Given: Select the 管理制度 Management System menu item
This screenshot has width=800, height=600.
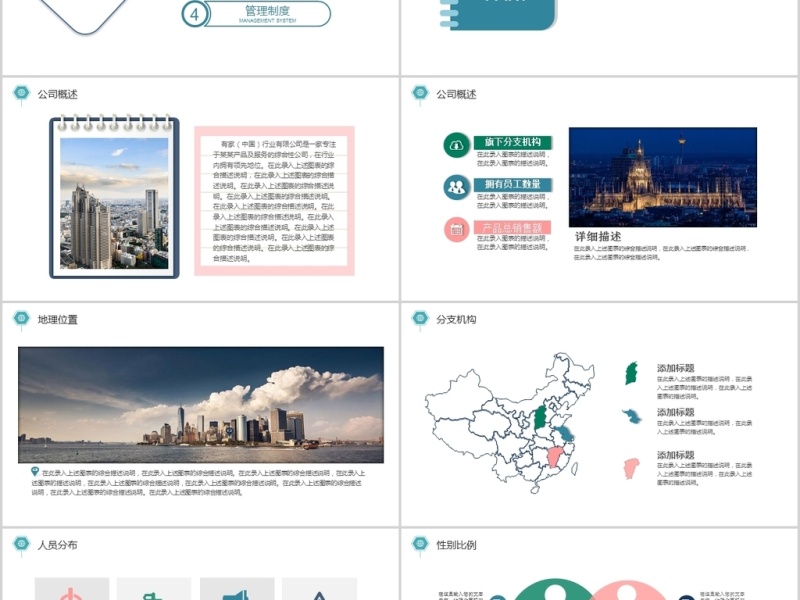Looking at the screenshot, I should pos(267,14).
